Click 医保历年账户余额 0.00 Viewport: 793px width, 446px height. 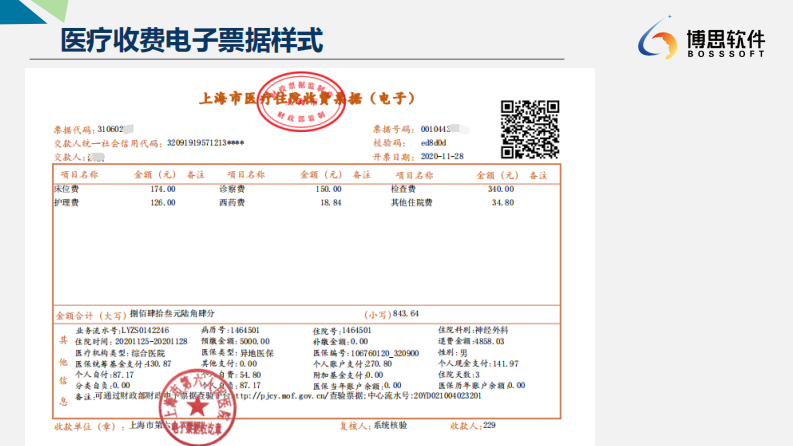pyautogui.click(x=481, y=386)
